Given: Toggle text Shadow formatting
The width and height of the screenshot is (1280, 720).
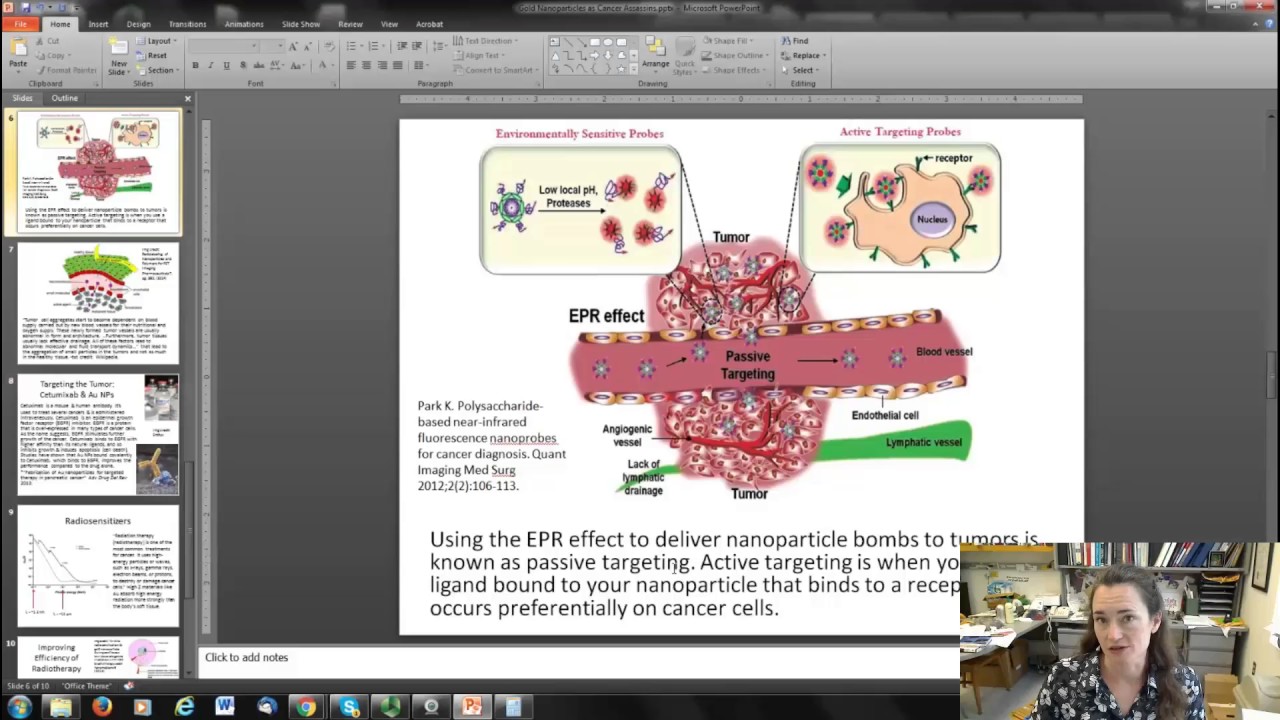Looking at the screenshot, I should click(242, 65).
